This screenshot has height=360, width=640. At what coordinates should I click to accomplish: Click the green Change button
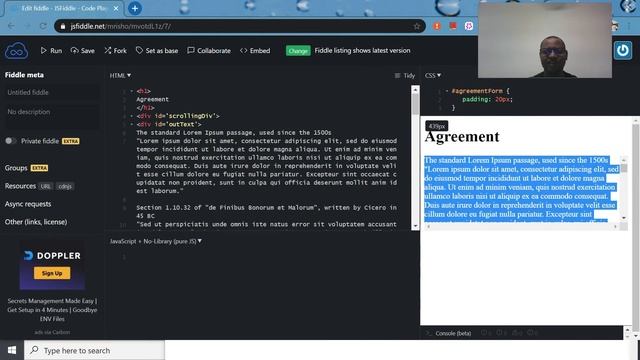298,51
